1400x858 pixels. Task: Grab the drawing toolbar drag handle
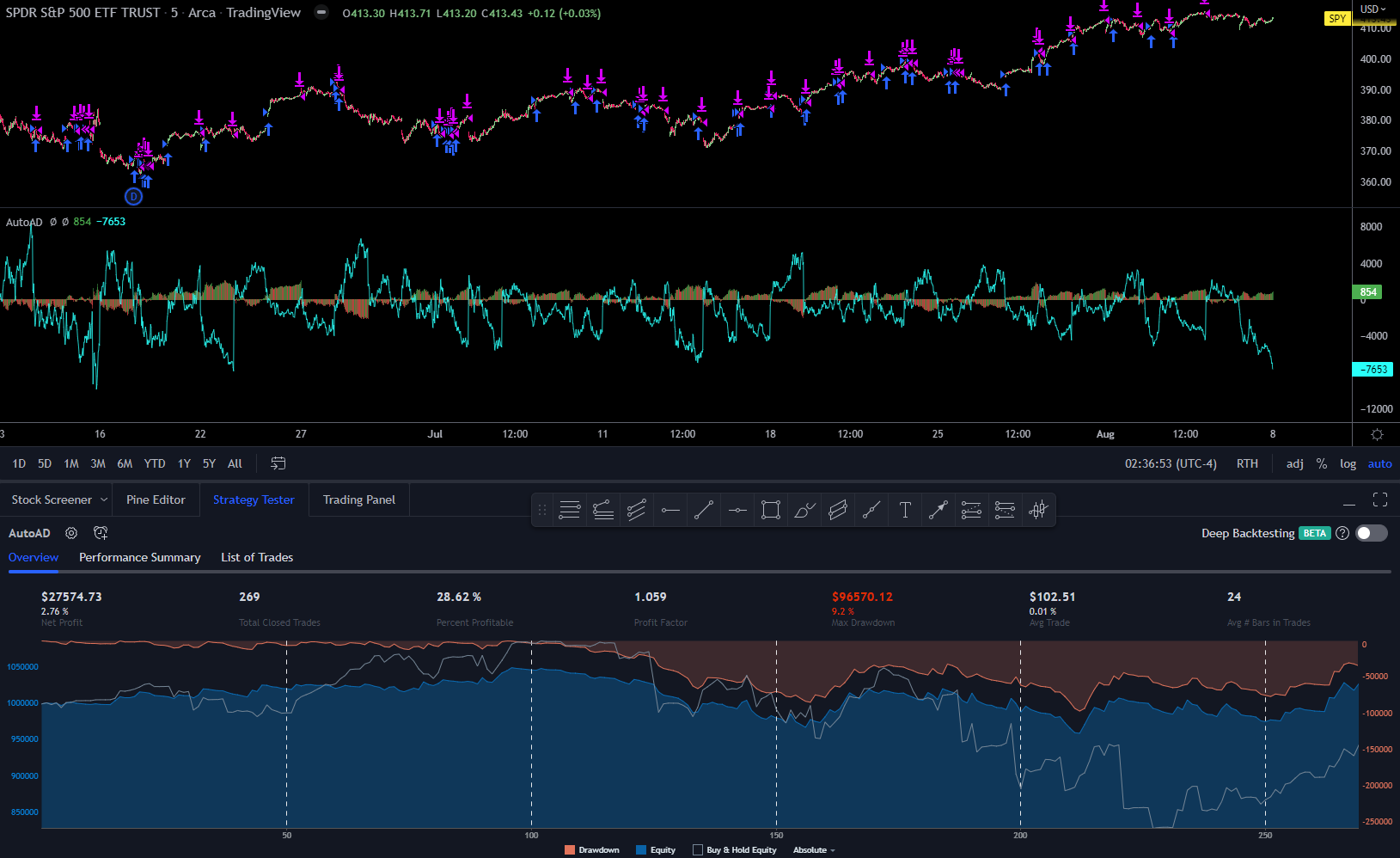[x=542, y=511]
